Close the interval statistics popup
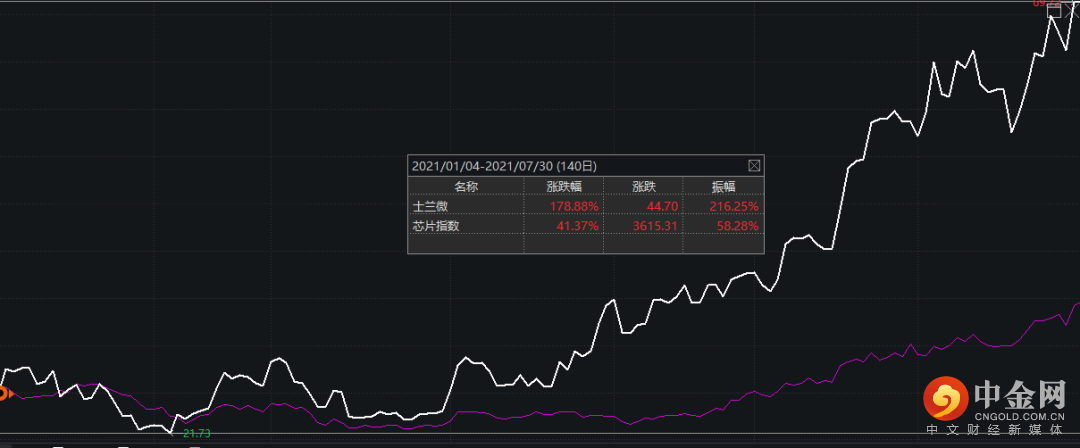Image resolution: width=1080 pixels, height=448 pixels. 754,165
